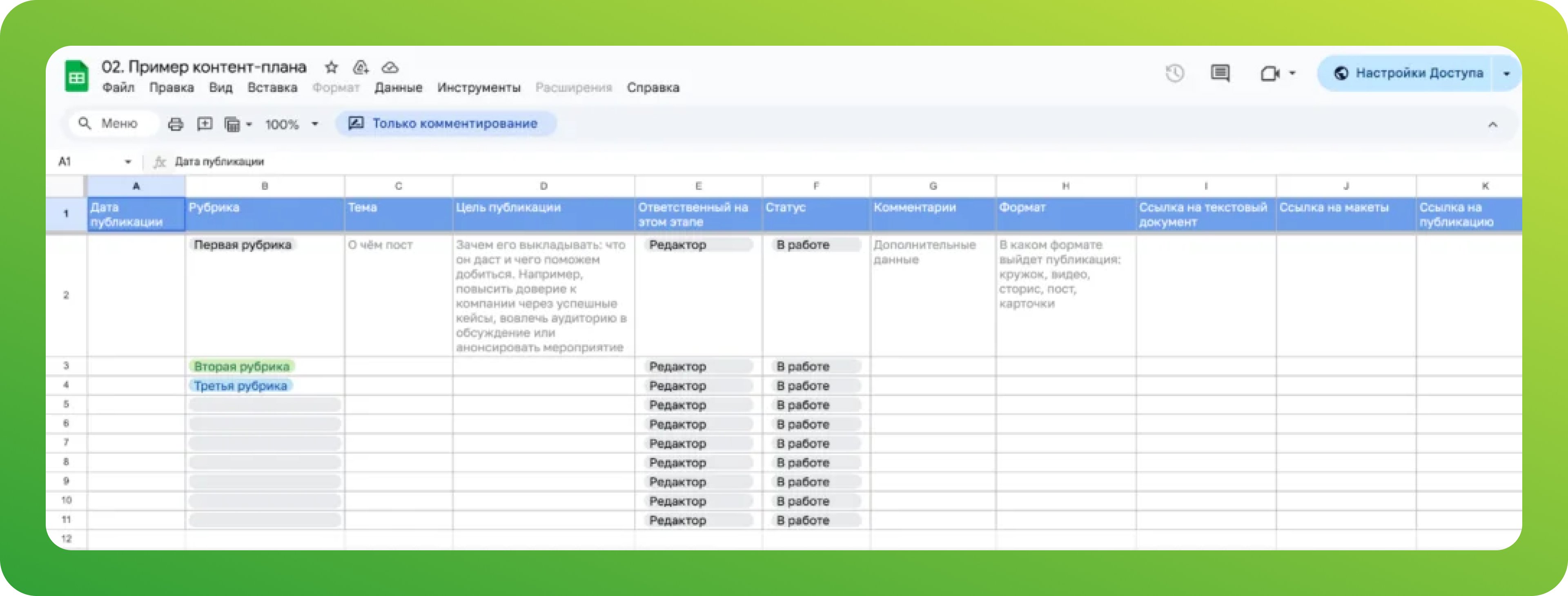Collapse the toolbar with the chevron
The image size is (1568, 596).
point(1492,125)
